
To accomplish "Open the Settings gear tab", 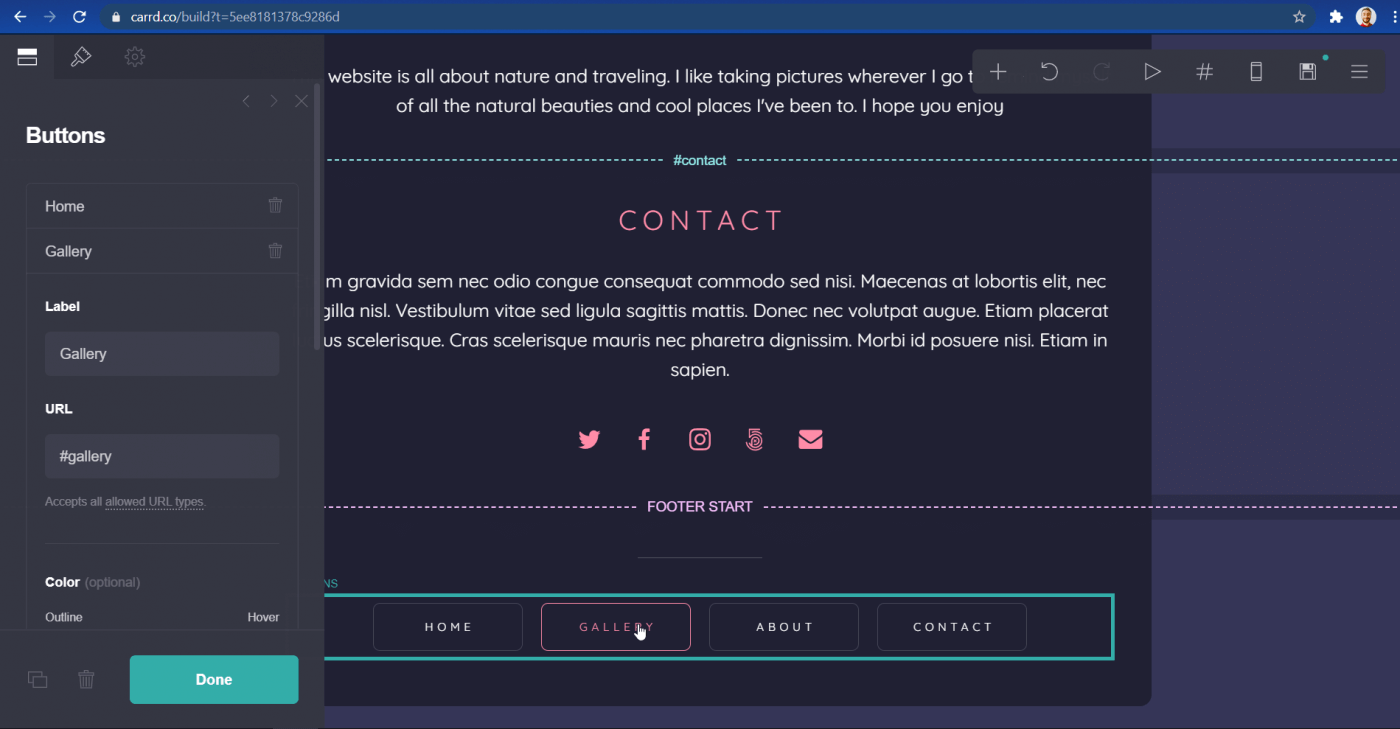I will click(135, 57).
